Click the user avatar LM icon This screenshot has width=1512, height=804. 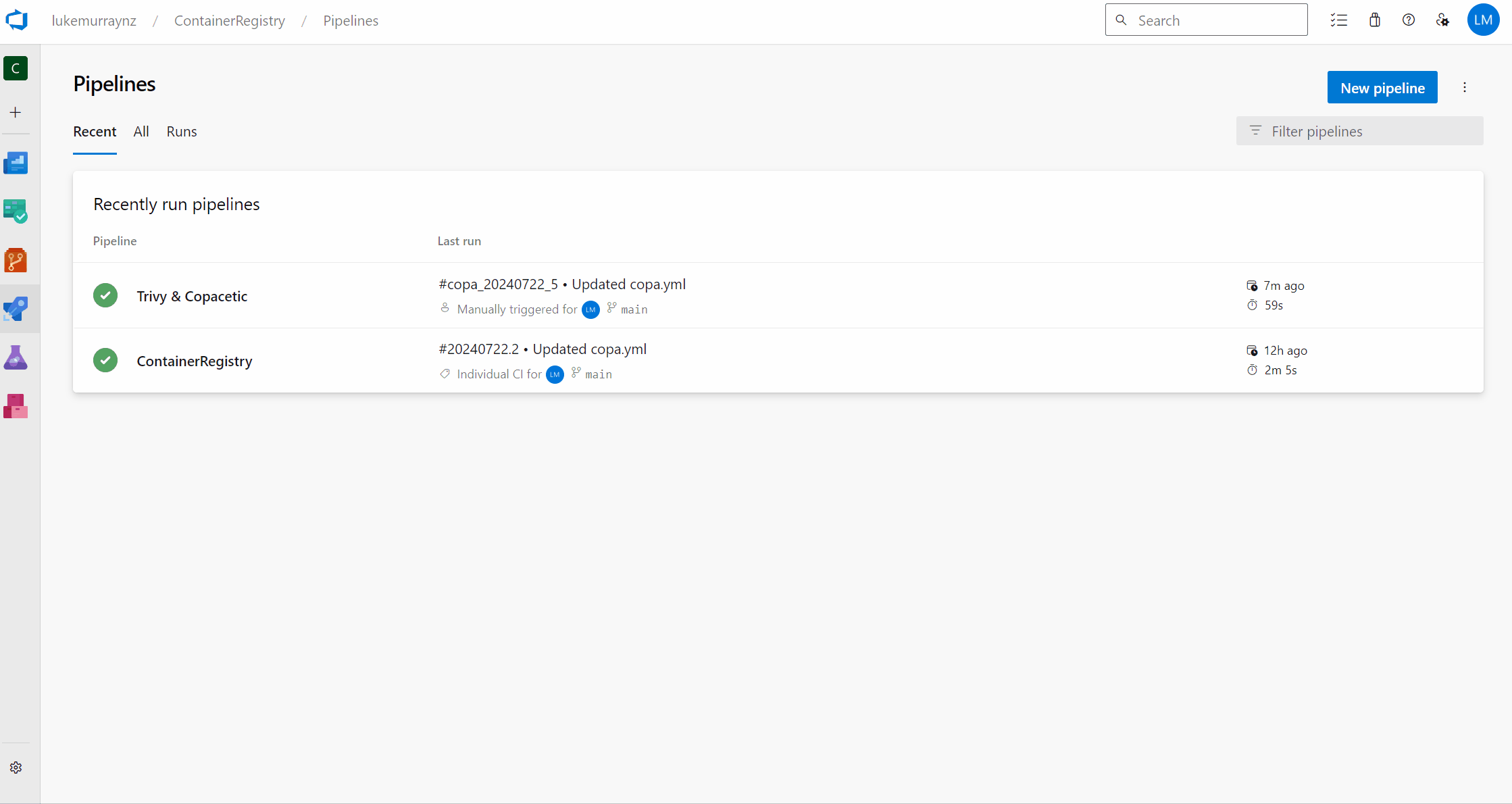(1484, 21)
